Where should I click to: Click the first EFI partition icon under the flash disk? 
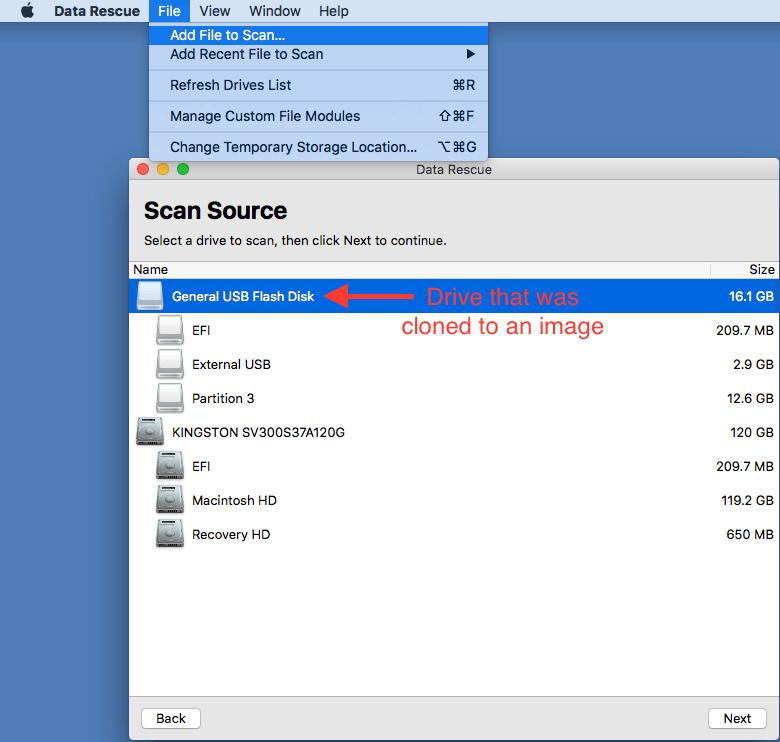click(170, 330)
